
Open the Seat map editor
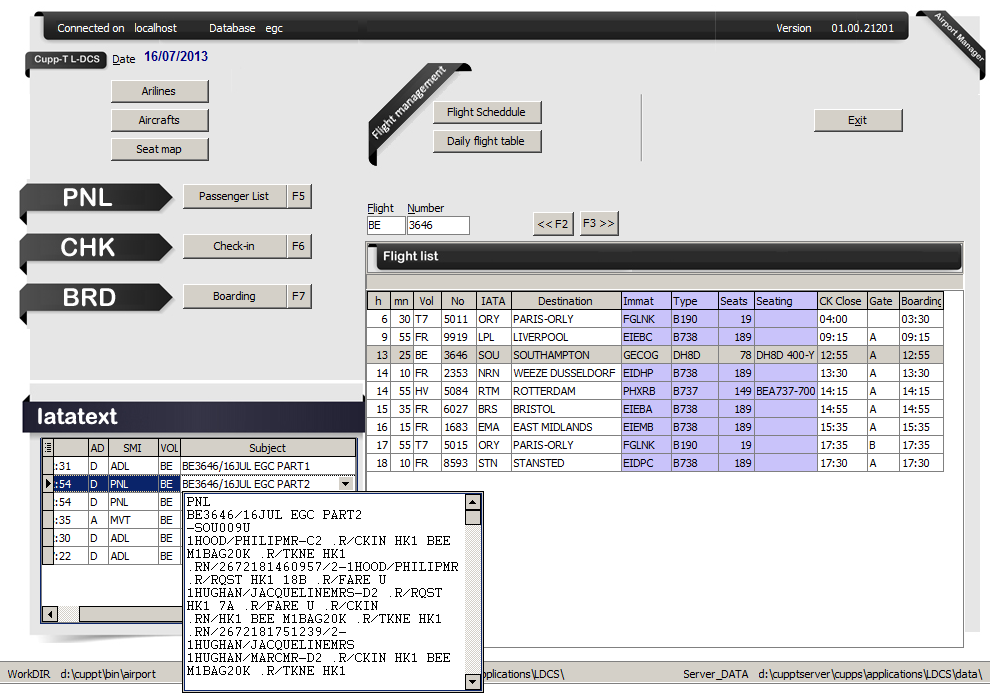click(159, 149)
